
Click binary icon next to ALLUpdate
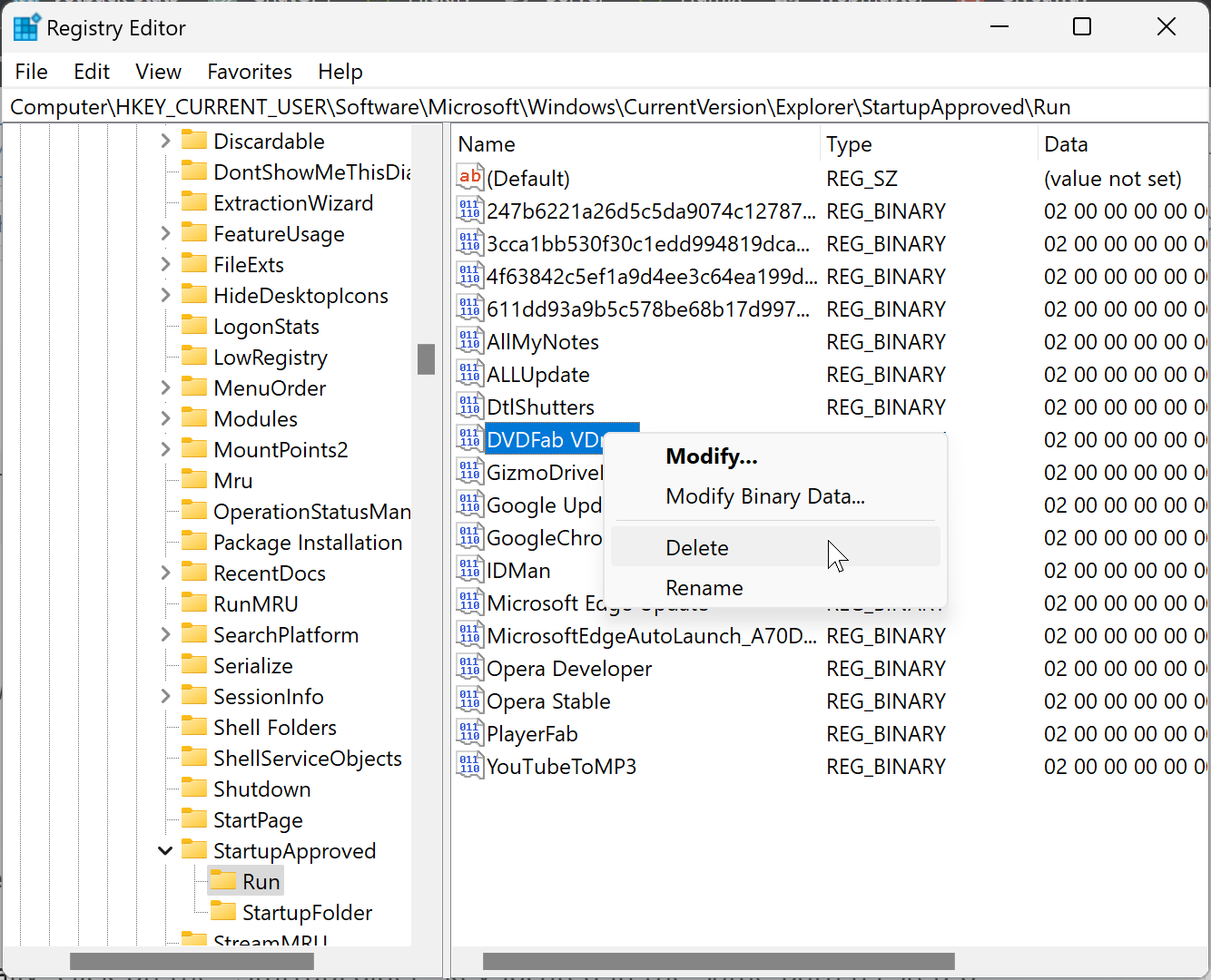pos(469,374)
